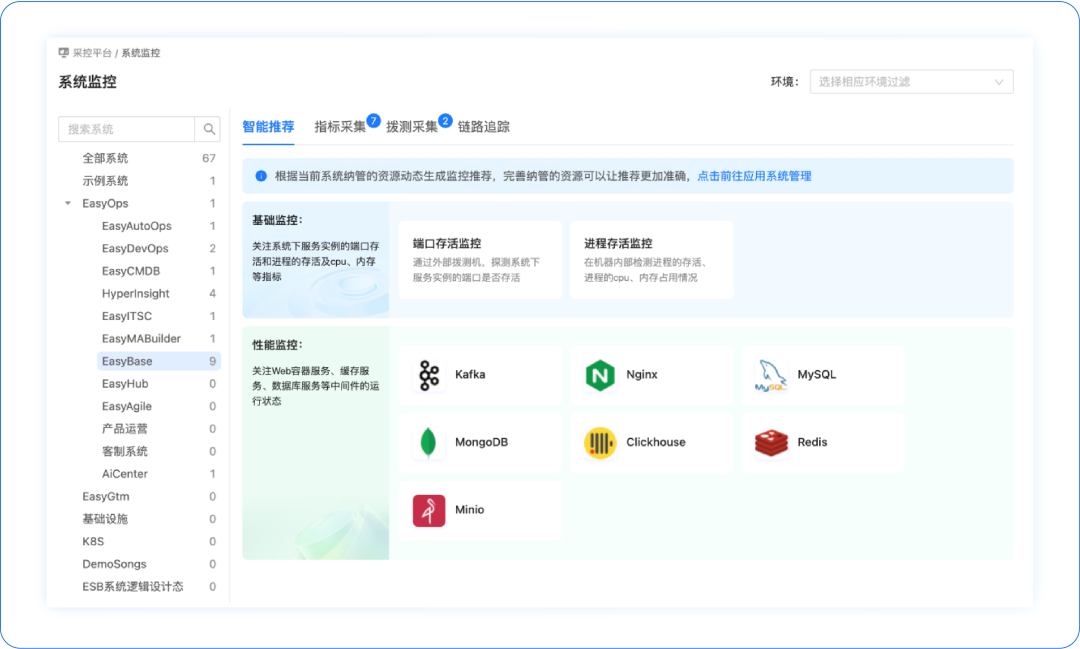Click the count 67 beside 全部系统

point(209,158)
